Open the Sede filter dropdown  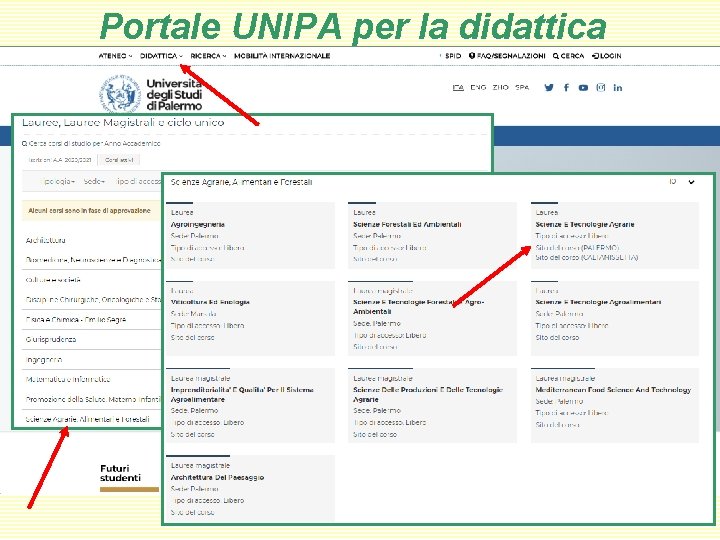point(94,181)
